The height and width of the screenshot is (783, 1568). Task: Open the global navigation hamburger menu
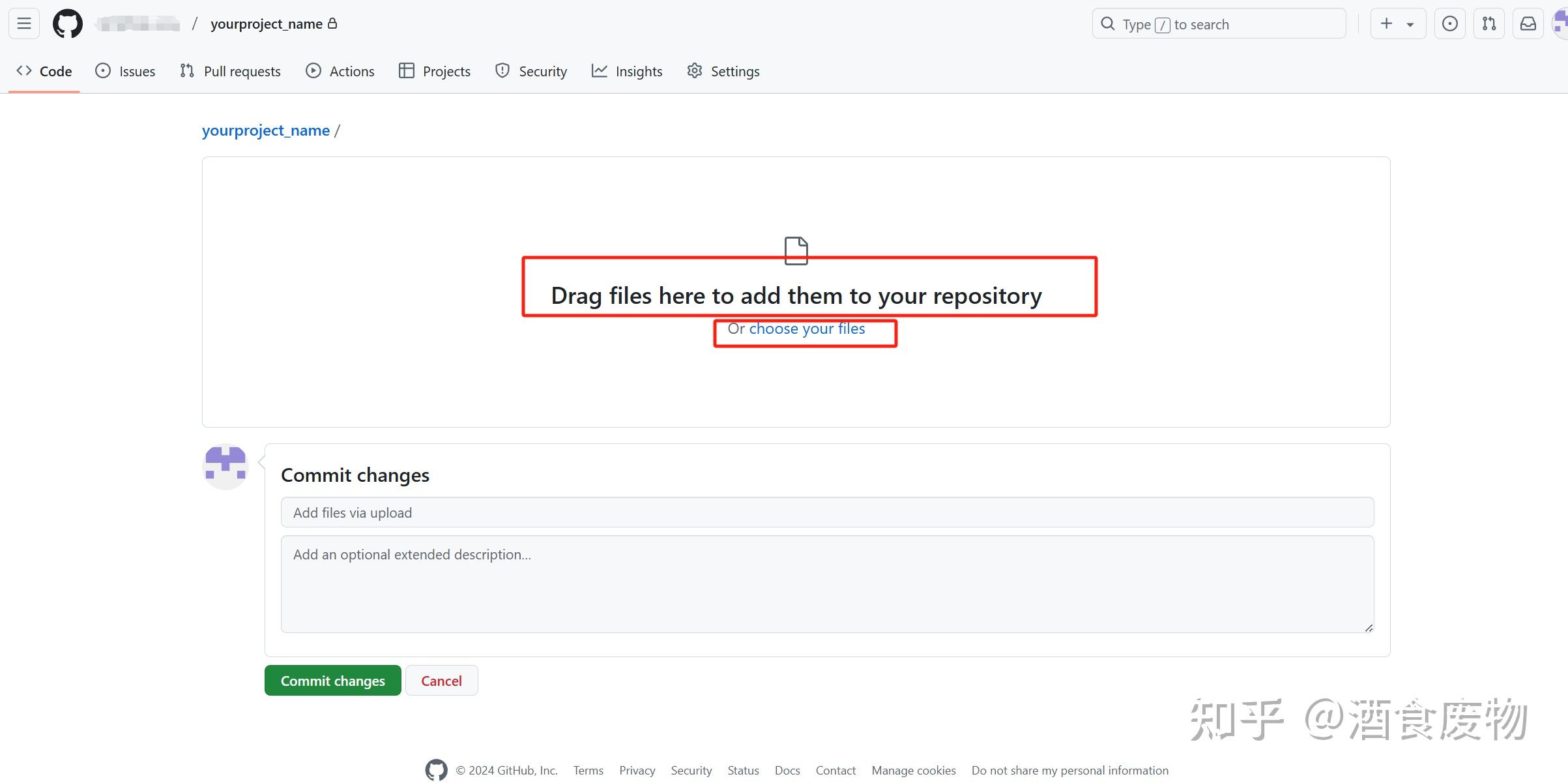pos(23,23)
